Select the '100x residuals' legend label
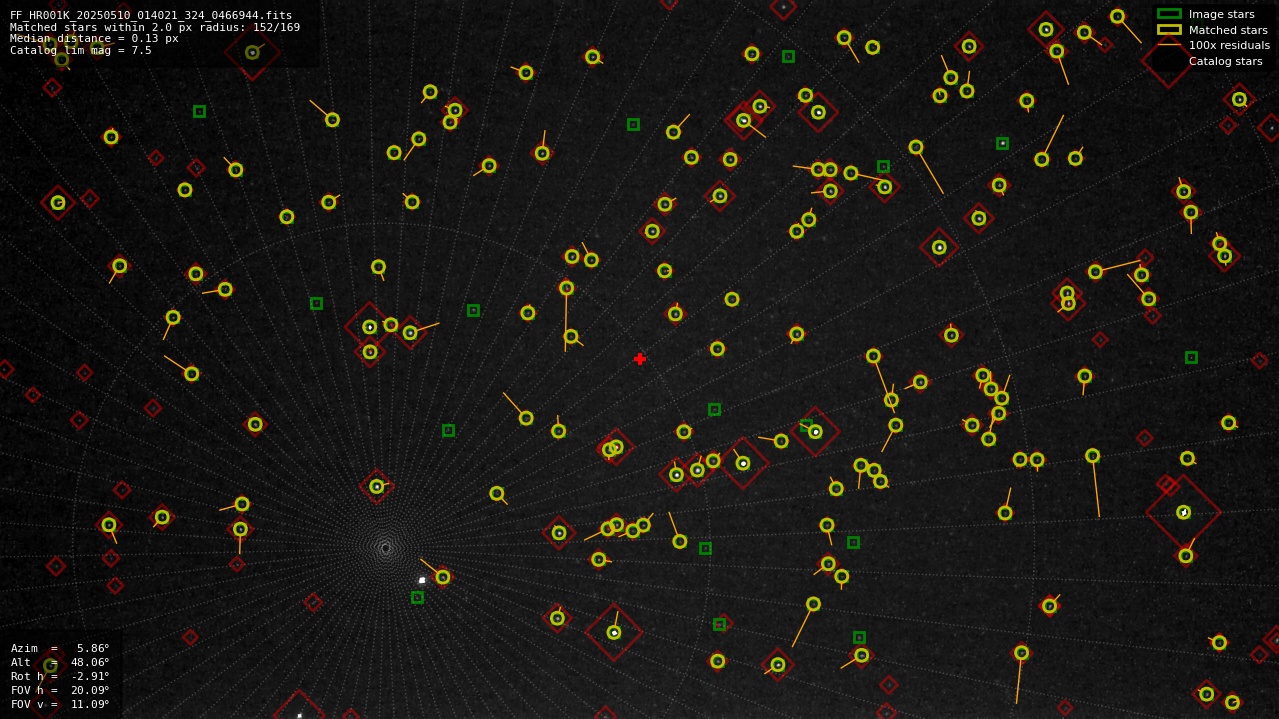 (1229, 45)
